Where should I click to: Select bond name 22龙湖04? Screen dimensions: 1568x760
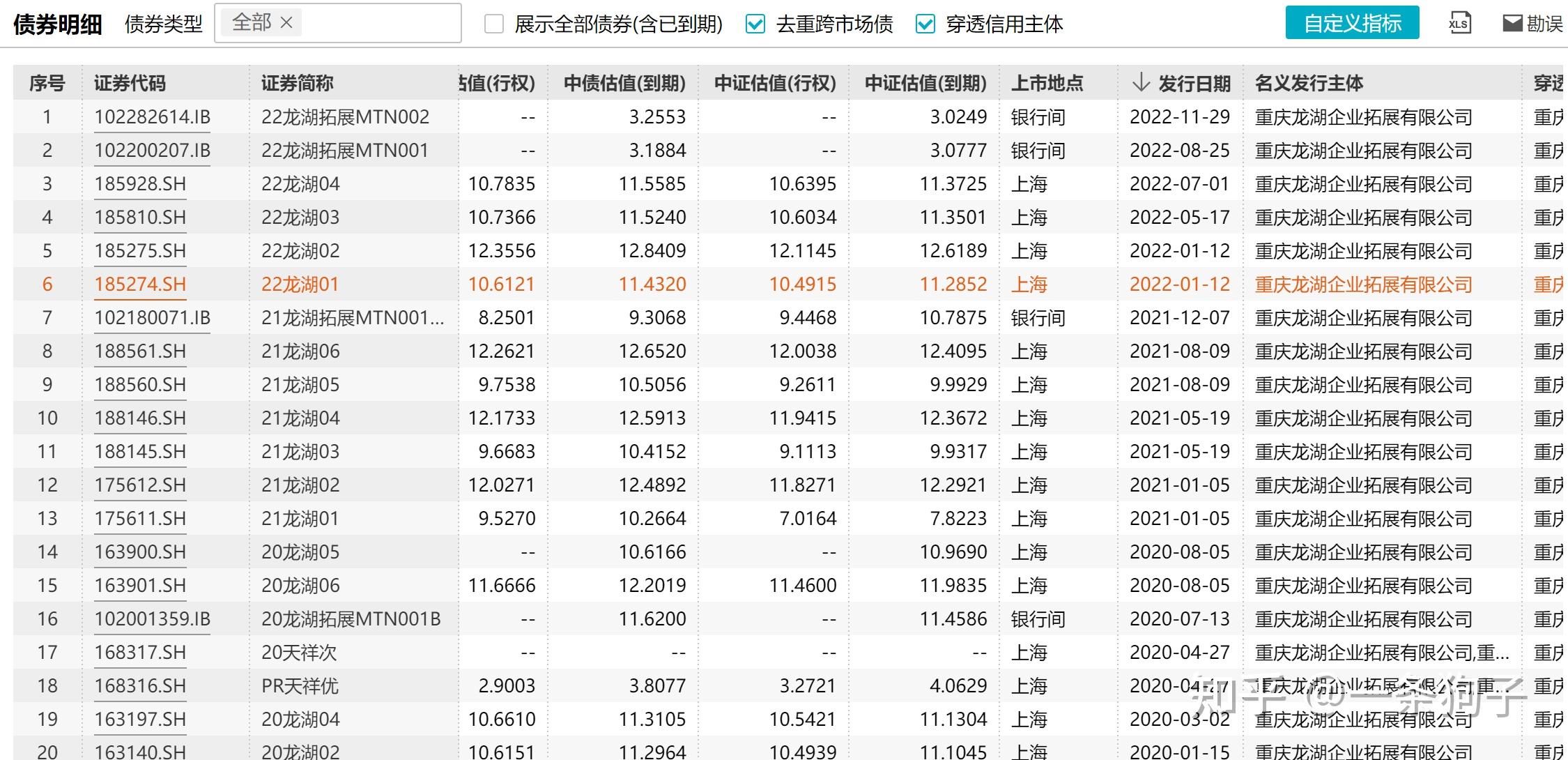pyautogui.click(x=300, y=183)
